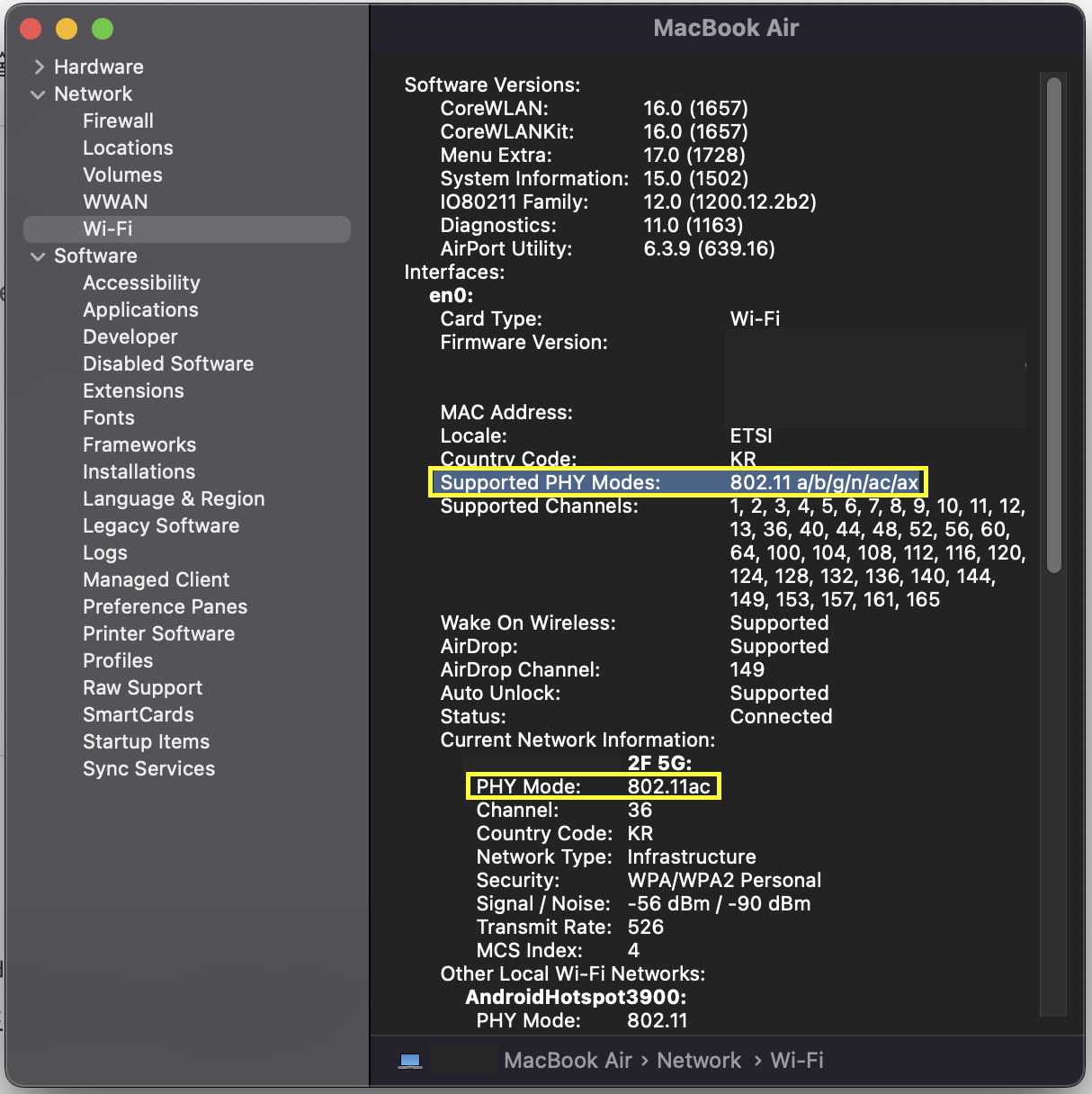Open Volumes in the sidebar

(122, 175)
